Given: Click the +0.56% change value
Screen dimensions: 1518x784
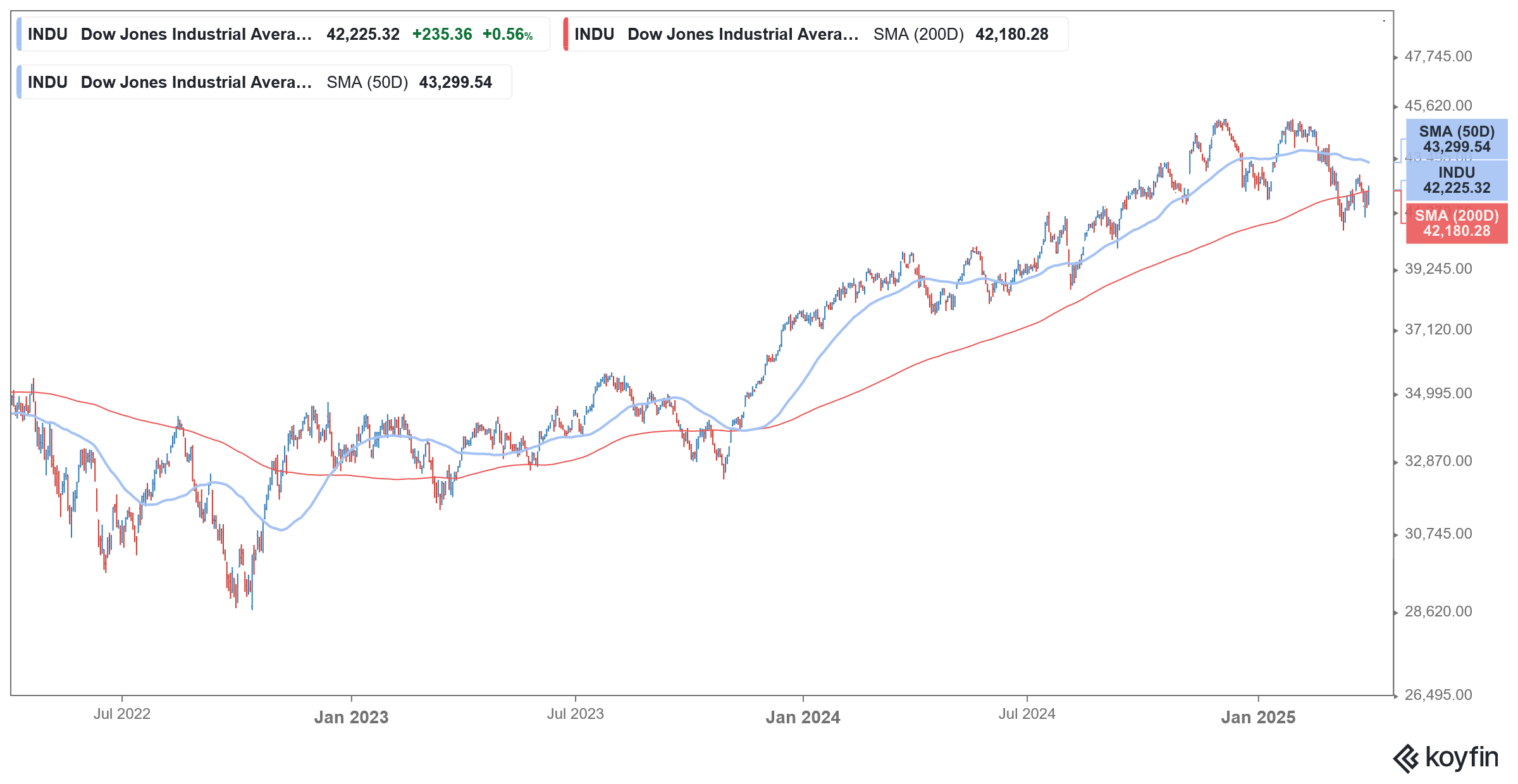Looking at the screenshot, I should (x=507, y=34).
